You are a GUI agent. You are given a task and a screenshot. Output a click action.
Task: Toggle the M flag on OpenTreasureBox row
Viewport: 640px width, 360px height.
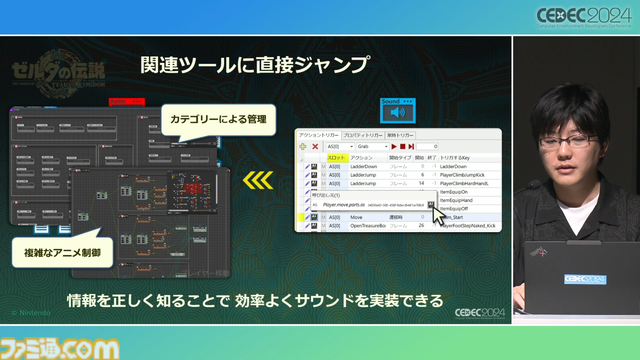[x=323, y=226]
